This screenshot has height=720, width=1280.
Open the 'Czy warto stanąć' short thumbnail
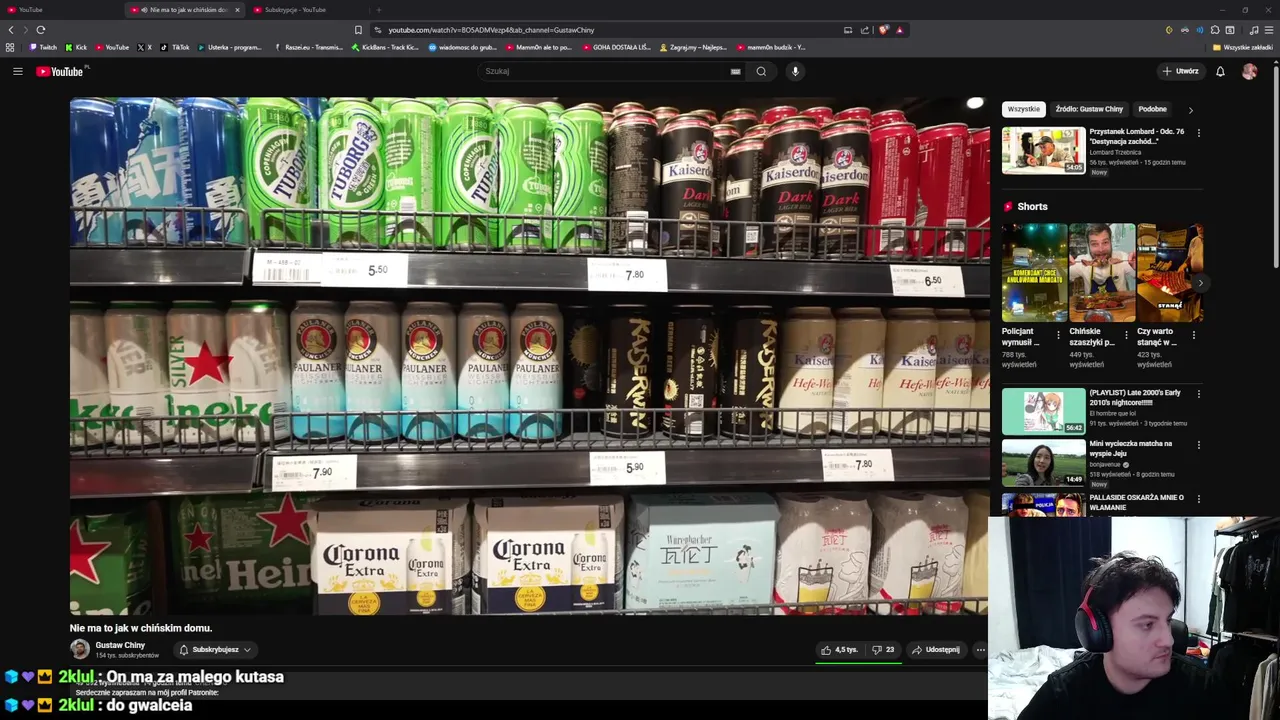point(1170,272)
